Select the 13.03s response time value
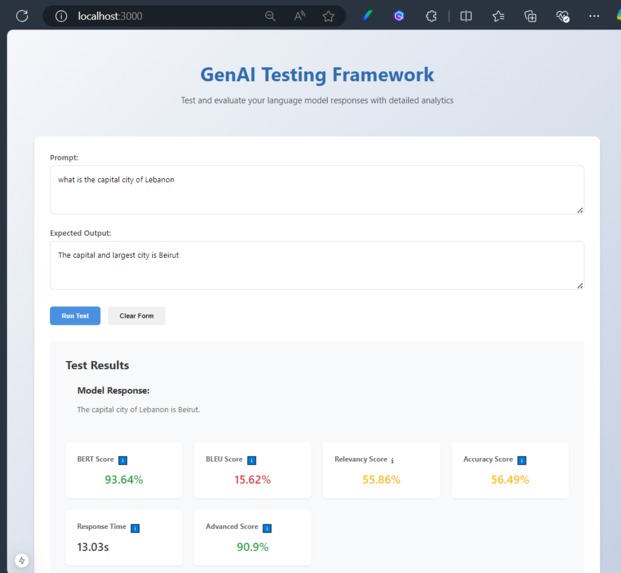Viewport: 621px width, 573px height. (x=93, y=547)
